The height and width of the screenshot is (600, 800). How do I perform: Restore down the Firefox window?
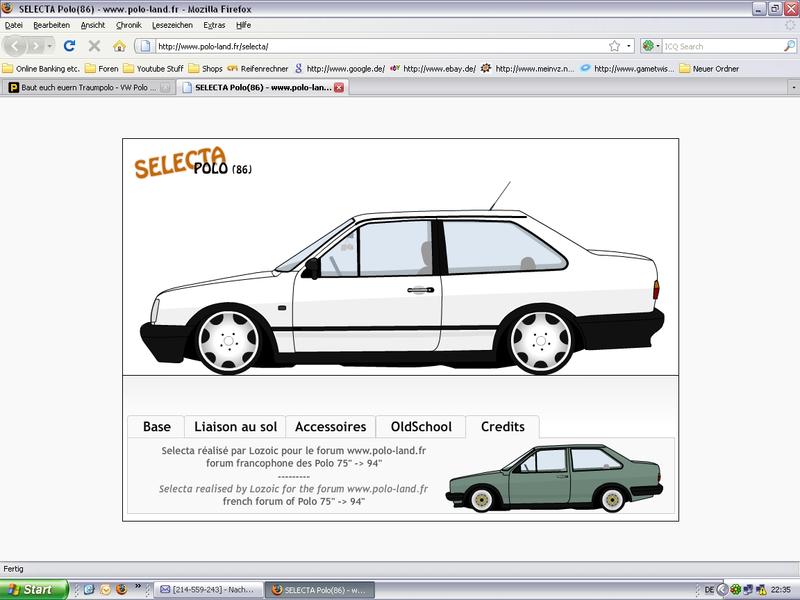tap(776, 9)
